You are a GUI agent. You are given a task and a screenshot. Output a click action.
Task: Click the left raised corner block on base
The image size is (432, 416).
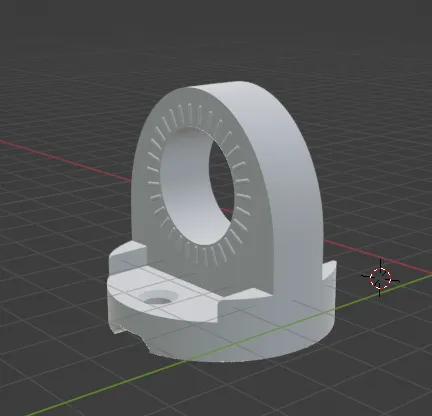[128, 257]
